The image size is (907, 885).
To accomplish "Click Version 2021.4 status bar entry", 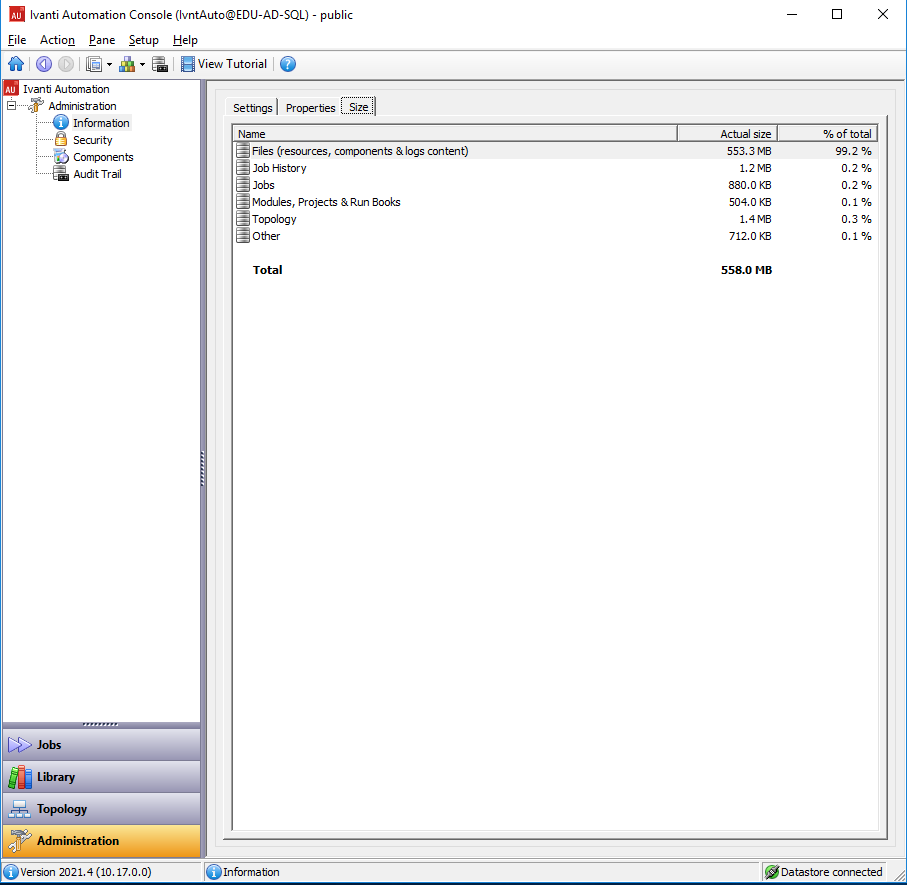I will 86,872.
